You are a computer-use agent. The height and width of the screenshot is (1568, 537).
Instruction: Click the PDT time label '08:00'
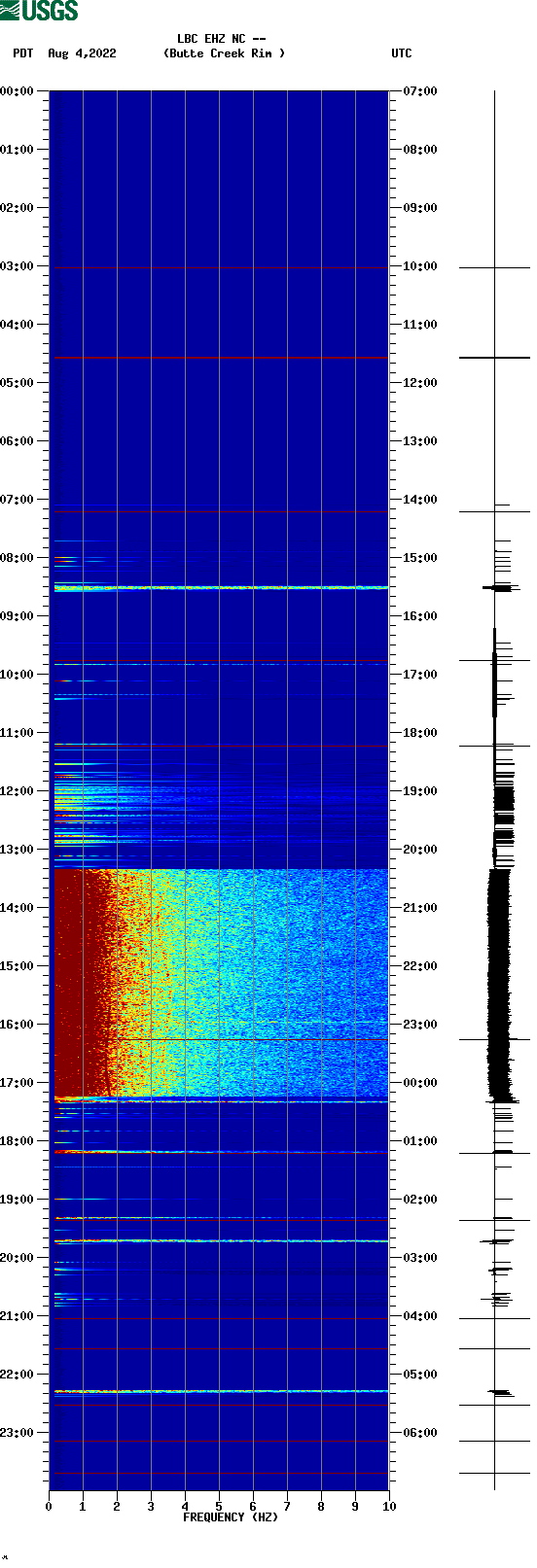(18, 558)
